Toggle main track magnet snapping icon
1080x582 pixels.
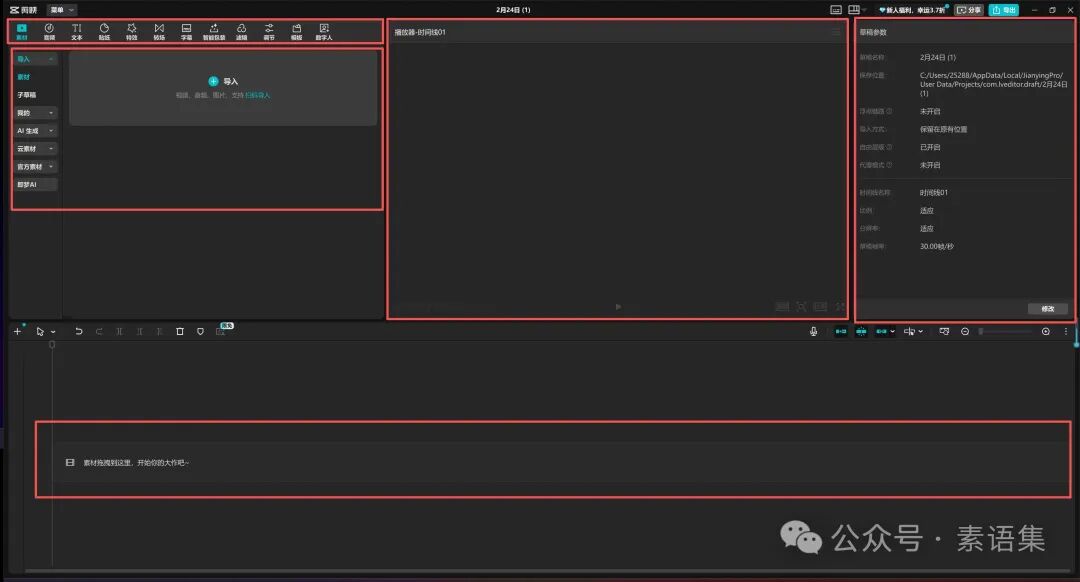[841, 331]
